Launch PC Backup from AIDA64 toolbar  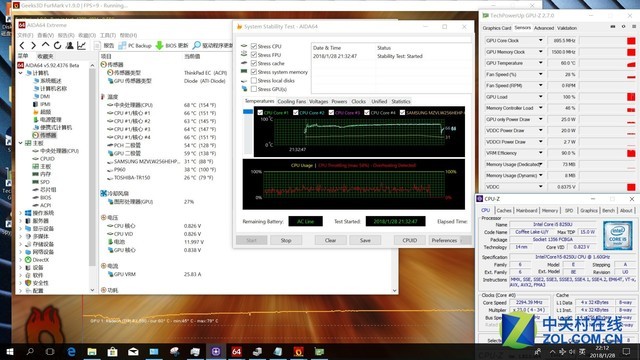pos(135,46)
